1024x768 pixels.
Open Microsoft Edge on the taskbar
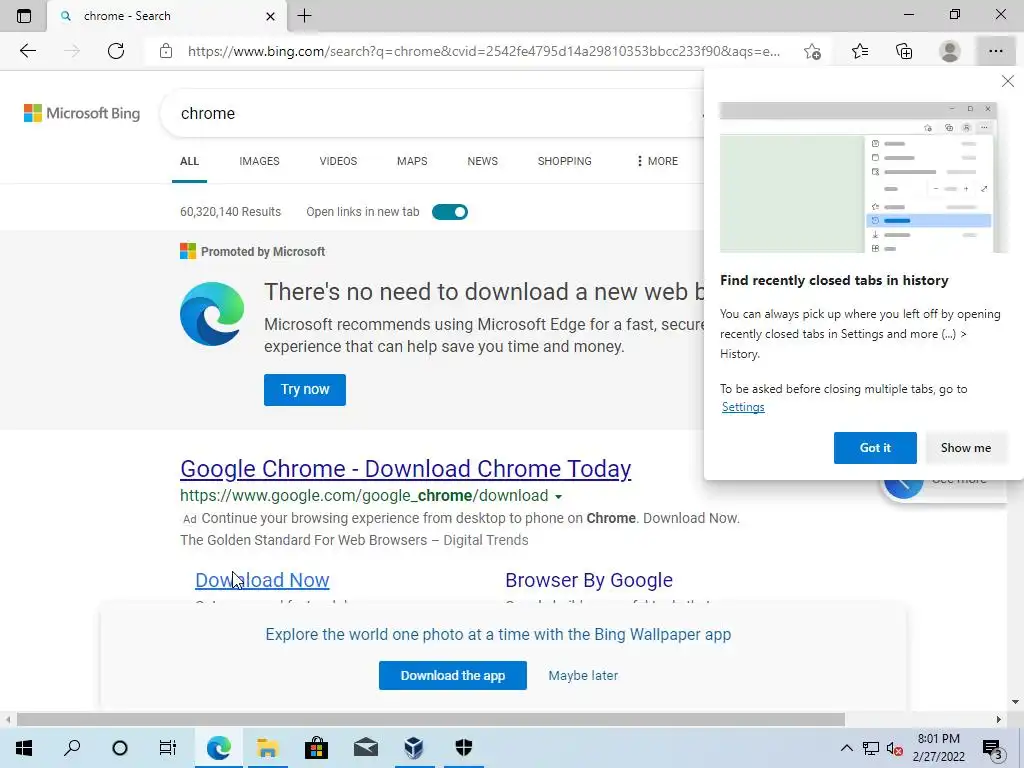point(219,748)
